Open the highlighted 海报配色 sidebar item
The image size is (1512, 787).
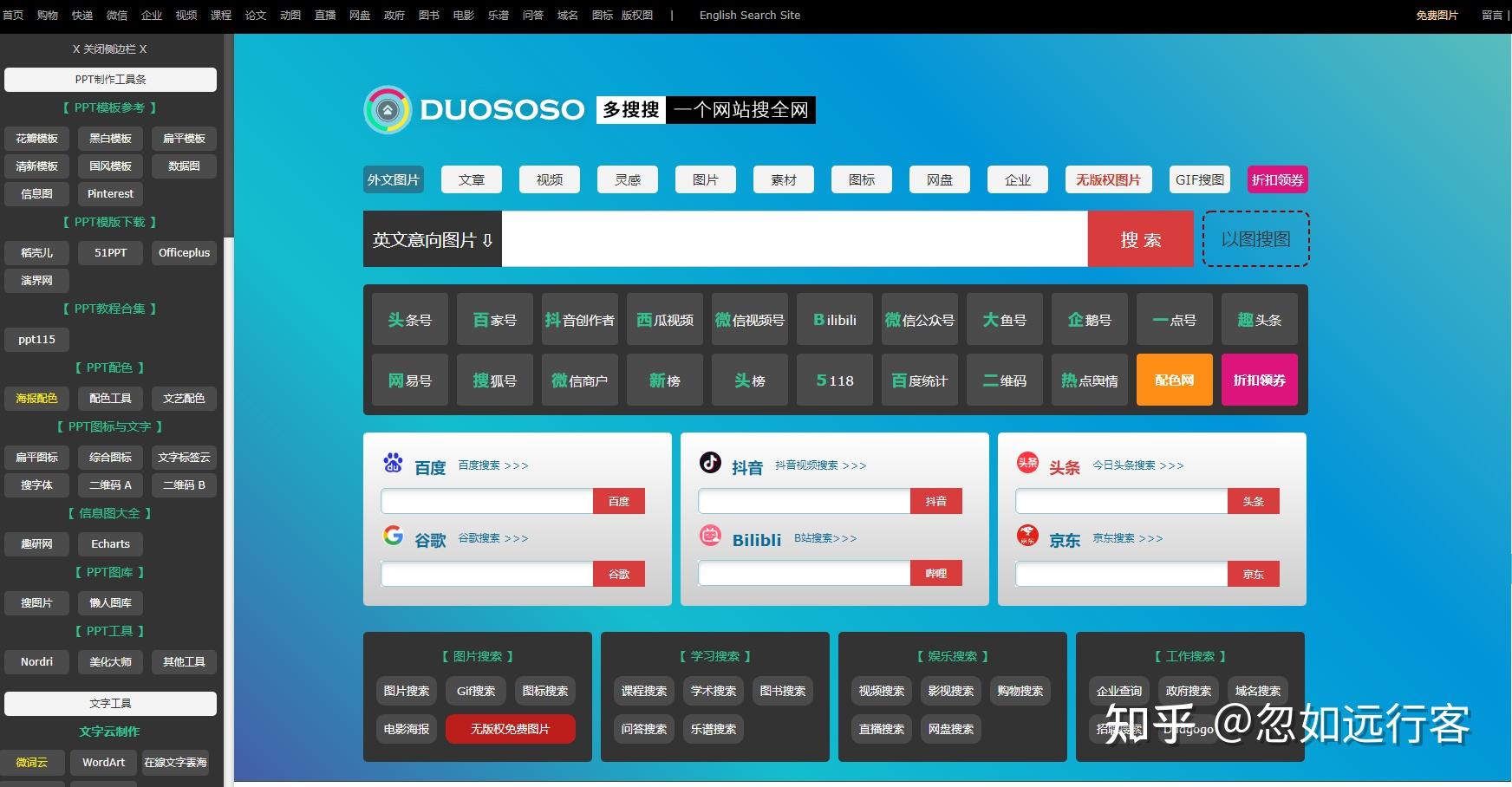pyautogui.click(x=36, y=398)
